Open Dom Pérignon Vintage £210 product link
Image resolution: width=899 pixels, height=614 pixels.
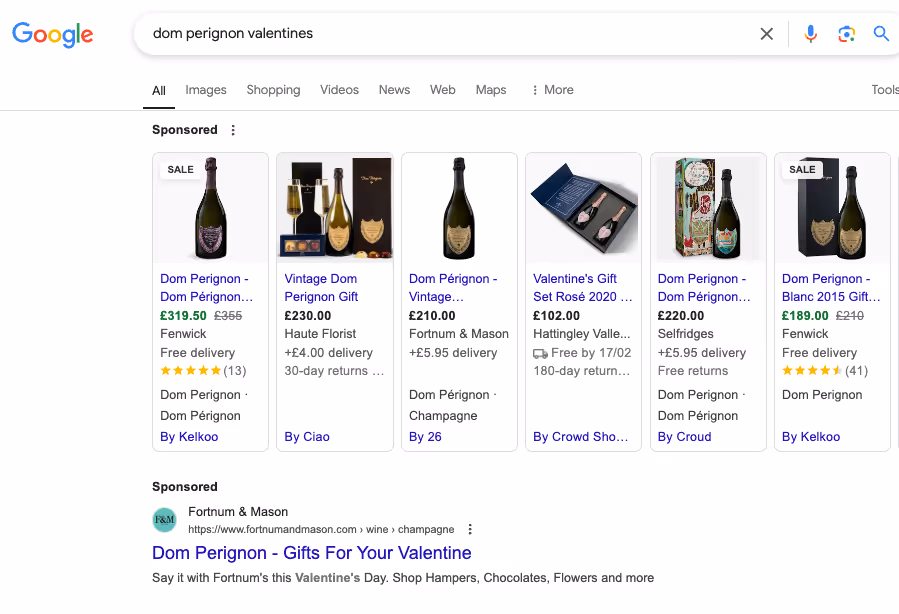coord(453,288)
